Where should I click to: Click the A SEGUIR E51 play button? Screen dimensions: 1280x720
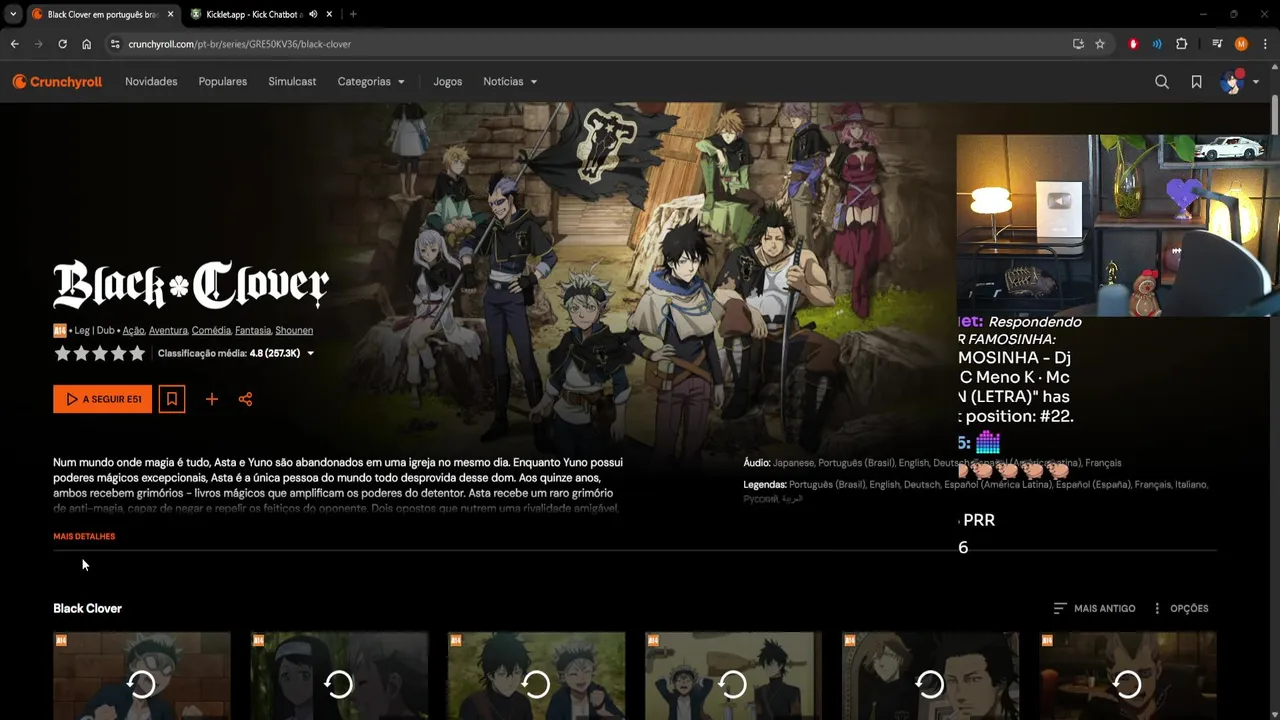pos(103,399)
